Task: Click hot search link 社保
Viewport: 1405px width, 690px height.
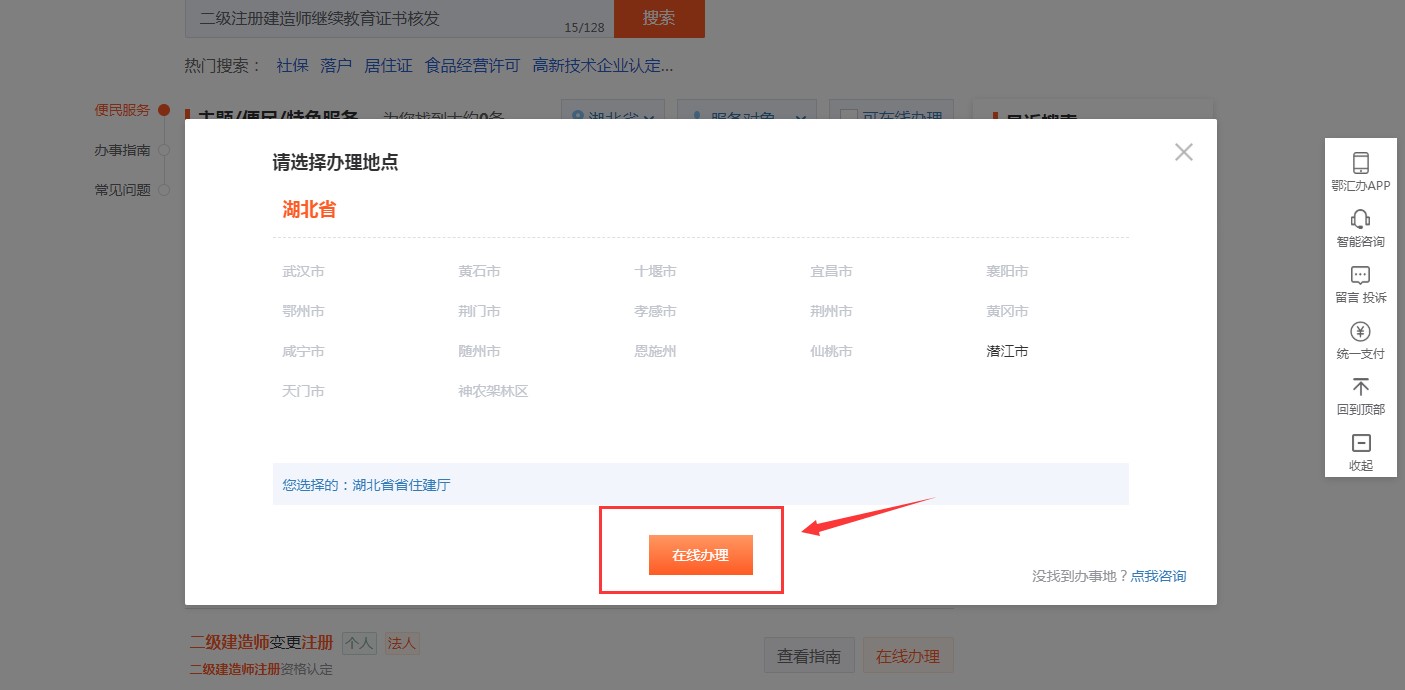Action: tap(292, 66)
